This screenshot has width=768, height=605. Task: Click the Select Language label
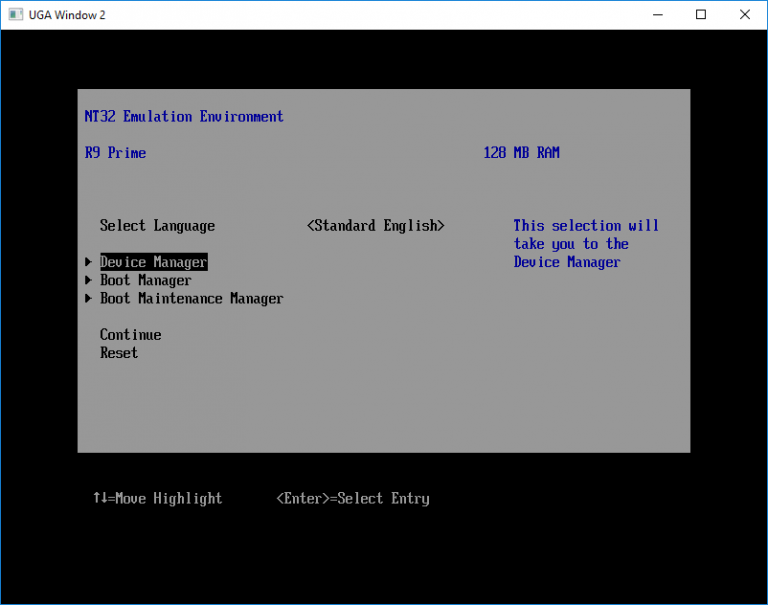tap(157, 226)
